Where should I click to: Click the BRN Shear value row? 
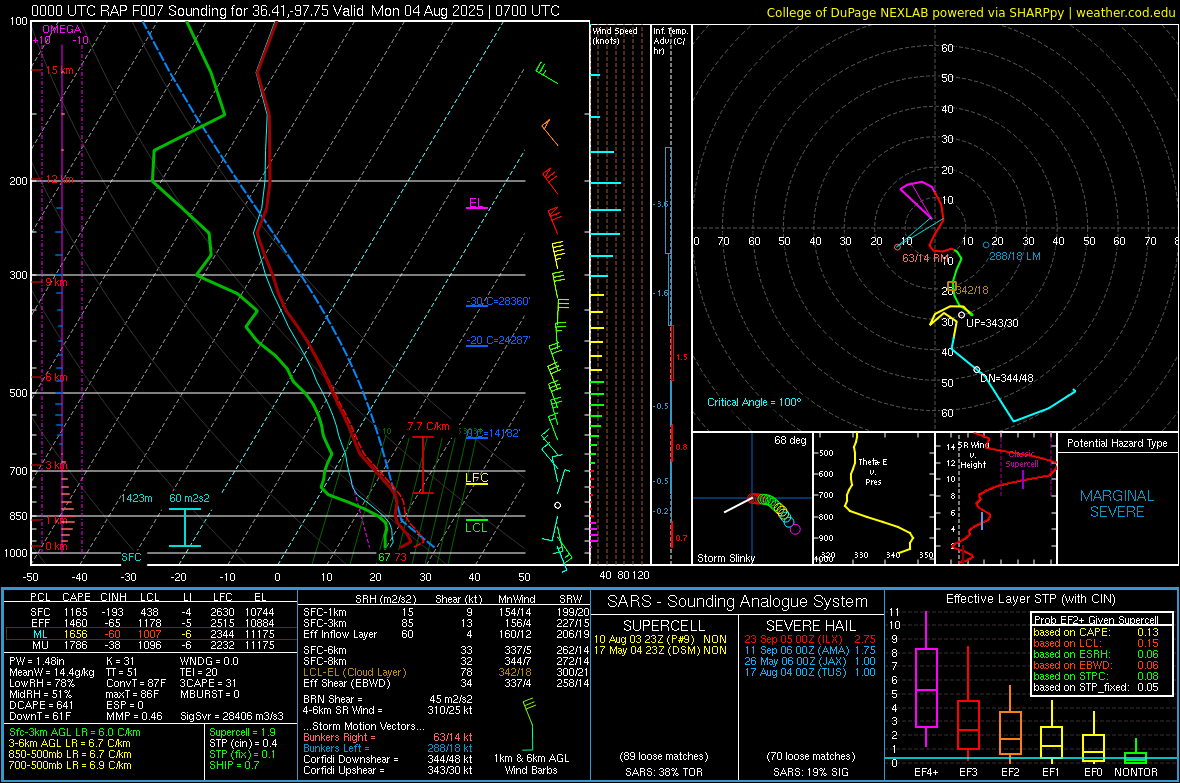(388, 699)
